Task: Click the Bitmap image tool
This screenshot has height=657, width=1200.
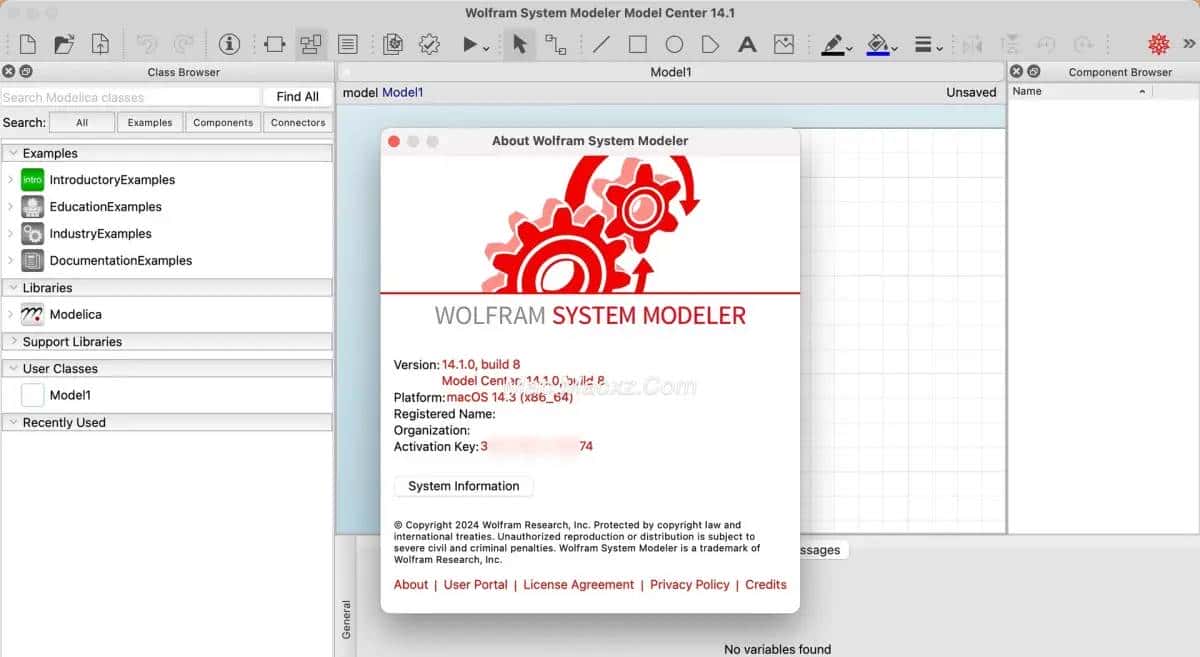Action: coord(784,44)
